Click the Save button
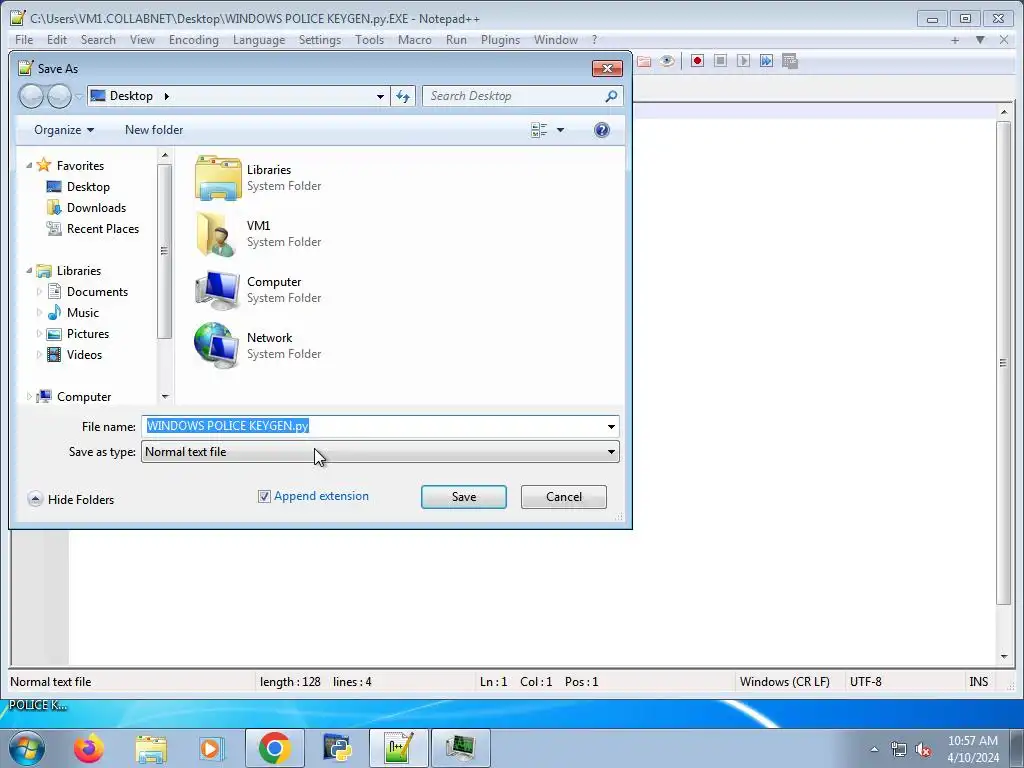This screenshot has height=768, width=1024. point(464,497)
